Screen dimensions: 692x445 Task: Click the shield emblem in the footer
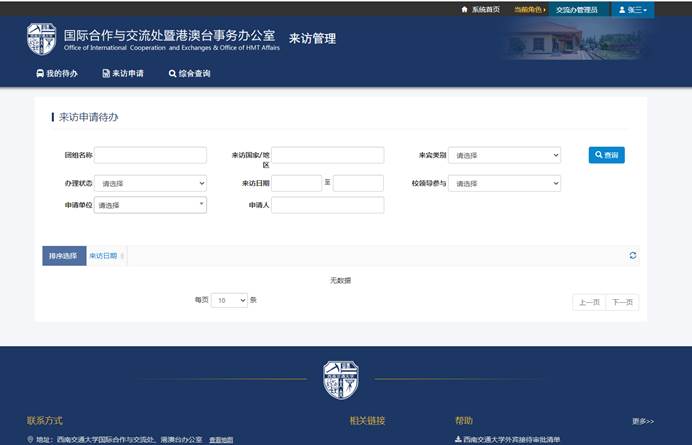point(341,380)
